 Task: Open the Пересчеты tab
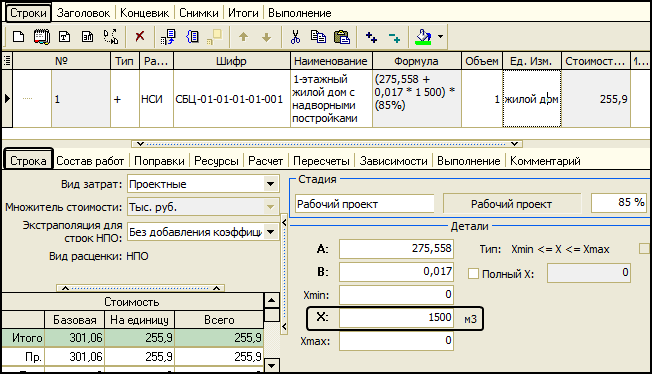click(x=321, y=161)
